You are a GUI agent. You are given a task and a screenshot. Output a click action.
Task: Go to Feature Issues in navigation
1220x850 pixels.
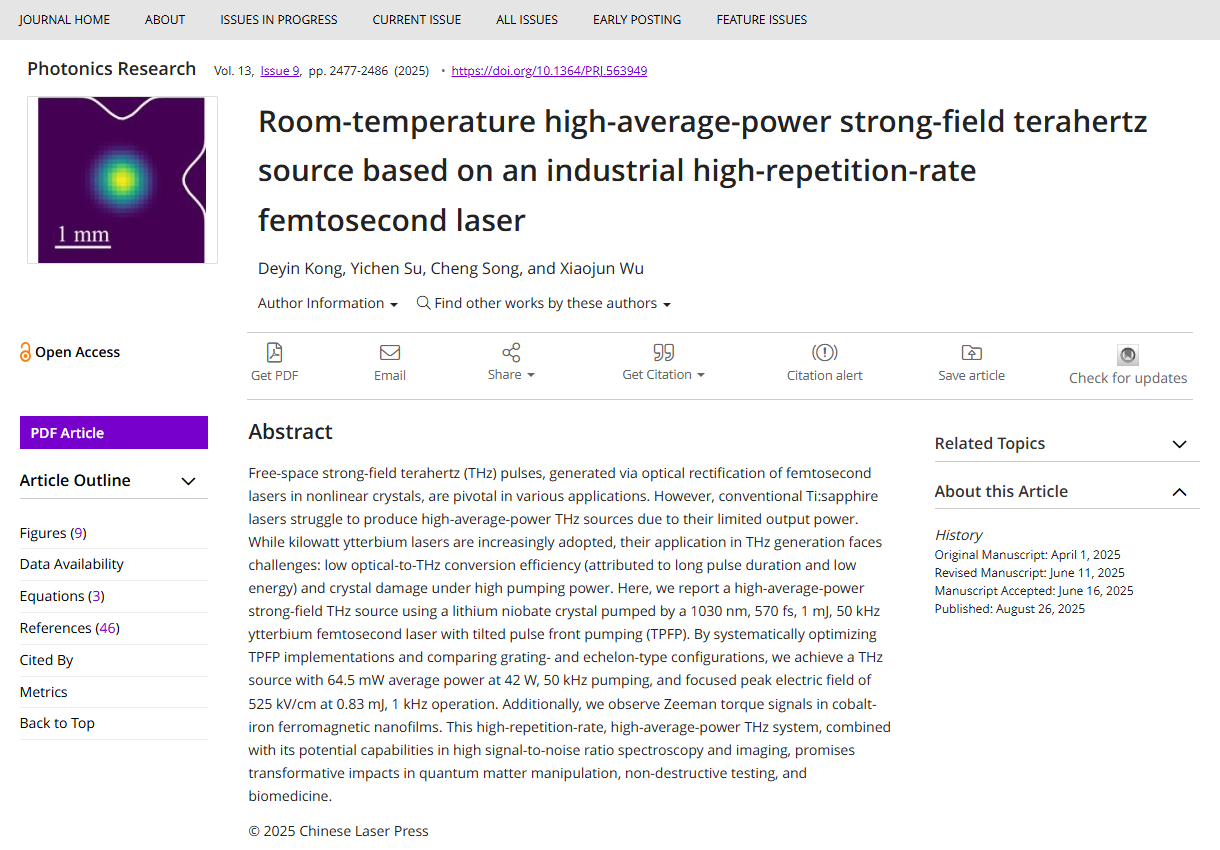tap(761, 19)
